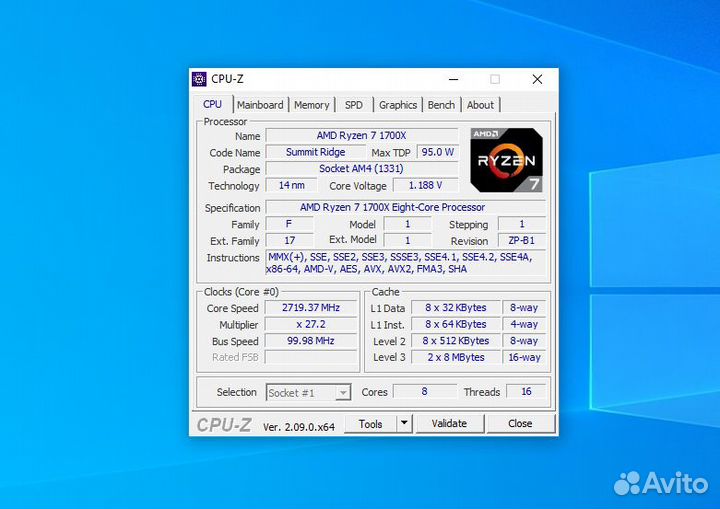Open the Socket #1 selection combo box
The image size is (720, 509).
click(x=309, y=393)
